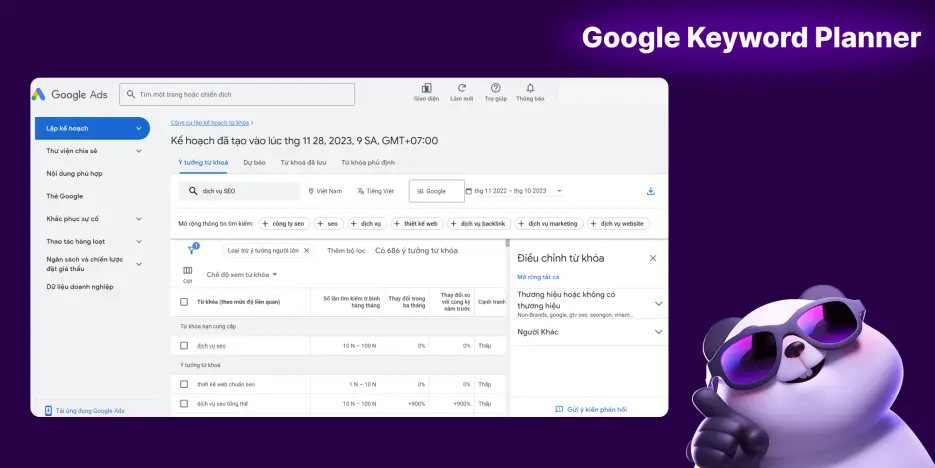Click the dịch vụ seo tổng thể keyword
The height and width of the screenshot is (468, 935).
[x=222, y=404]
